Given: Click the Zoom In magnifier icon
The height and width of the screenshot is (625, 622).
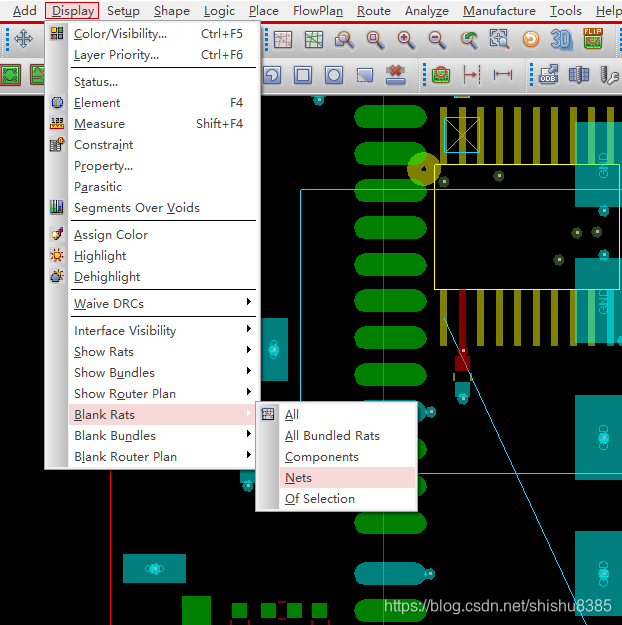Looking at the screenshot, I should [406, 40].
